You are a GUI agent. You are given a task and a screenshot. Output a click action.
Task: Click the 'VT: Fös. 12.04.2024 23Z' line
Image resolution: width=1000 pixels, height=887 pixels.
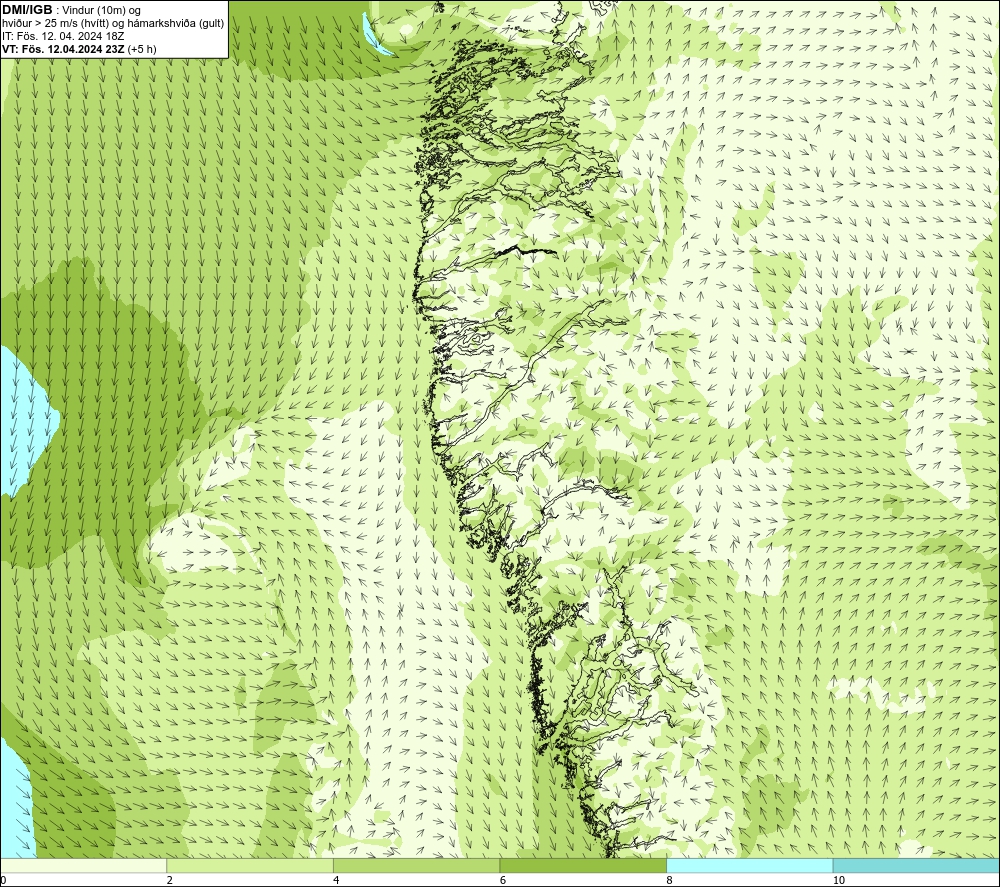pyautogui.click(x=64, y=48)
